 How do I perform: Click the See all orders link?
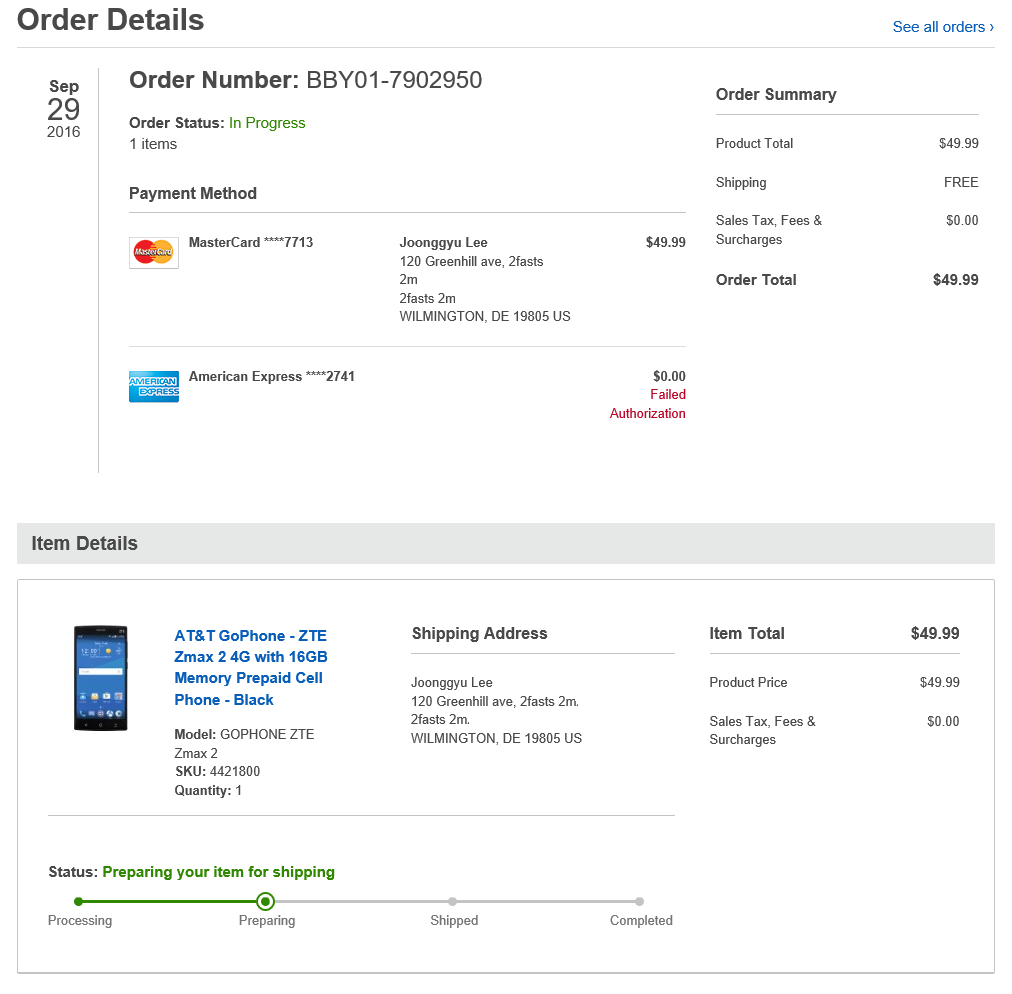tap(943, 27)
